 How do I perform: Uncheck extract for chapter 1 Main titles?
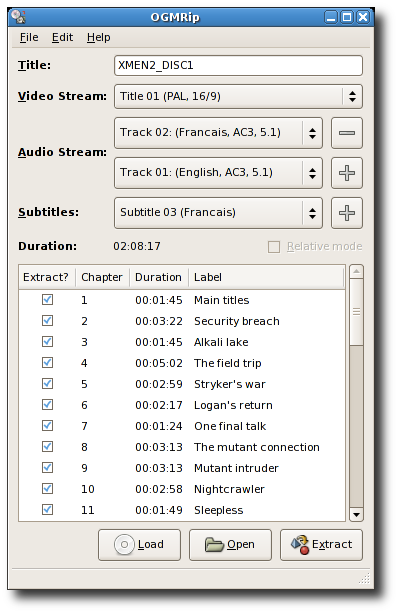click(47, 300)
